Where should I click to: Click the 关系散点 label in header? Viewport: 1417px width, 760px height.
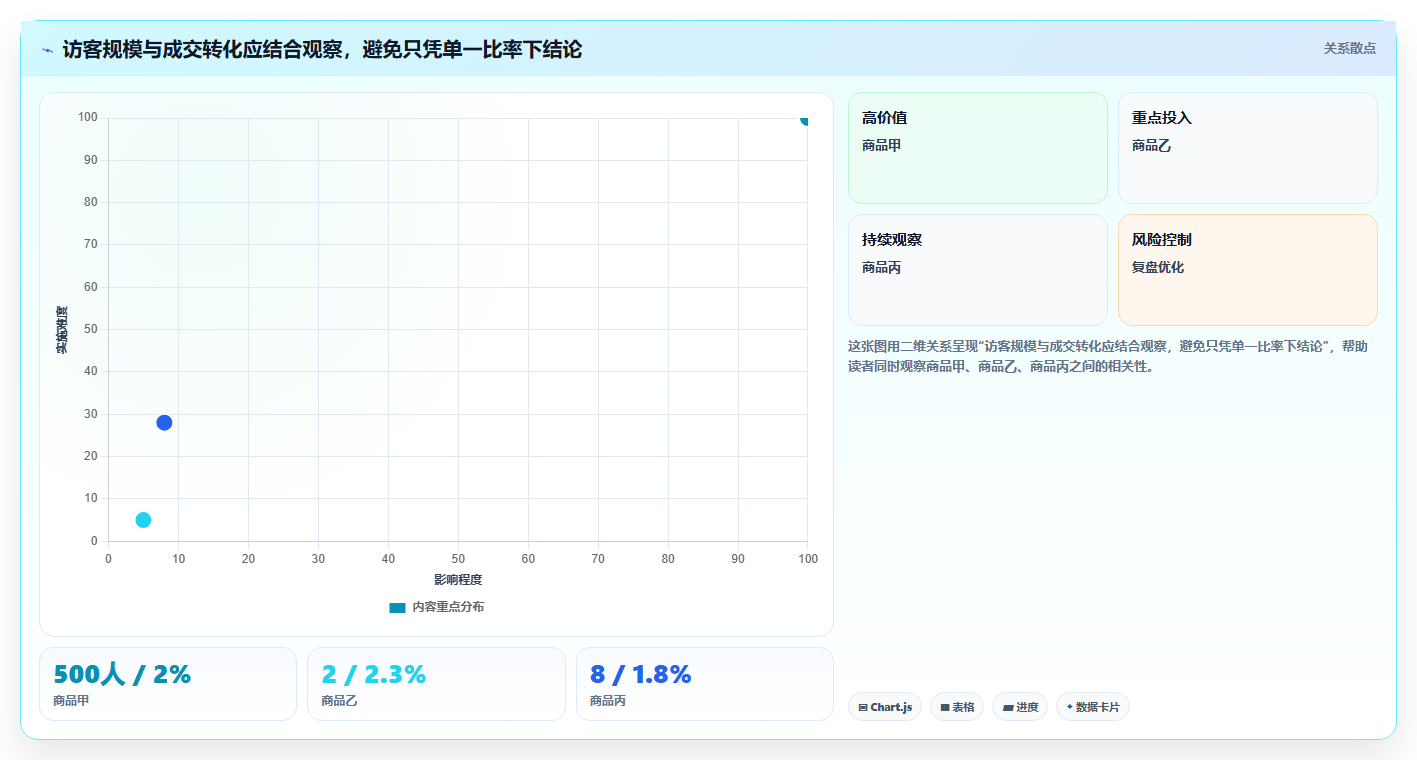click(1349, 48)
